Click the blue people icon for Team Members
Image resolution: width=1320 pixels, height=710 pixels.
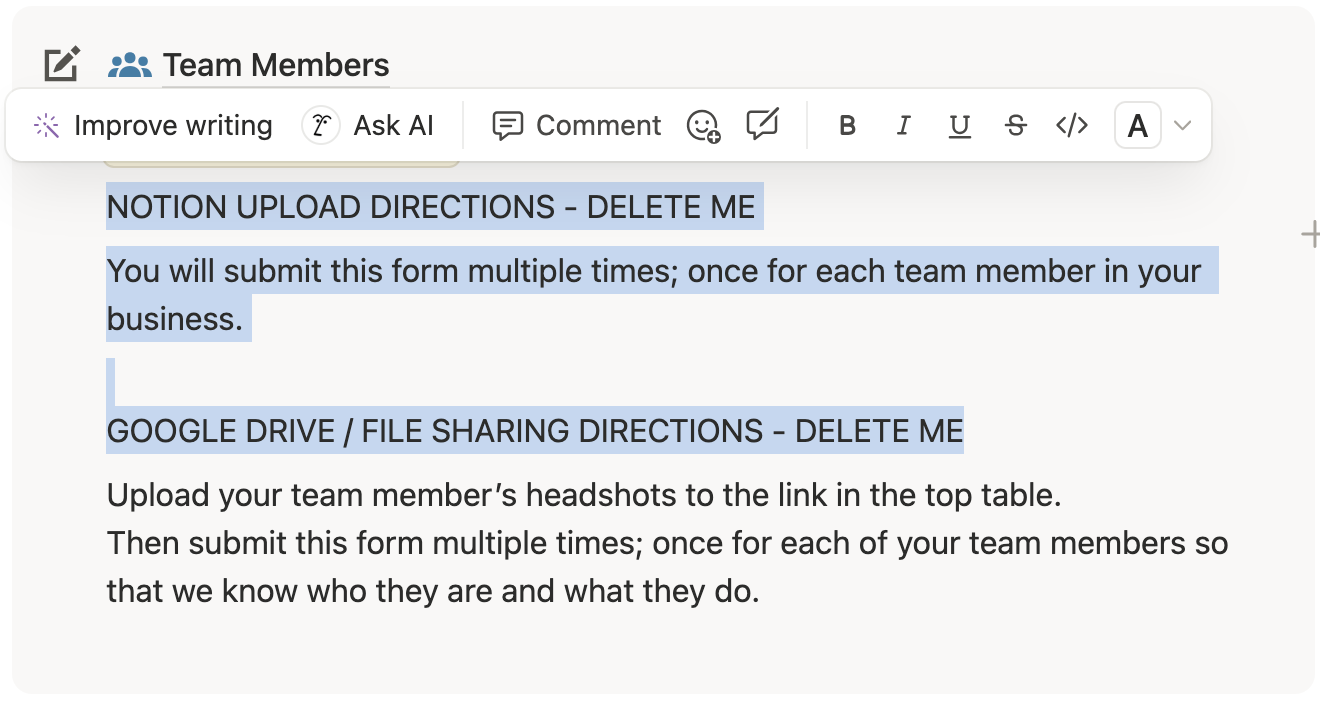[130, 66]
